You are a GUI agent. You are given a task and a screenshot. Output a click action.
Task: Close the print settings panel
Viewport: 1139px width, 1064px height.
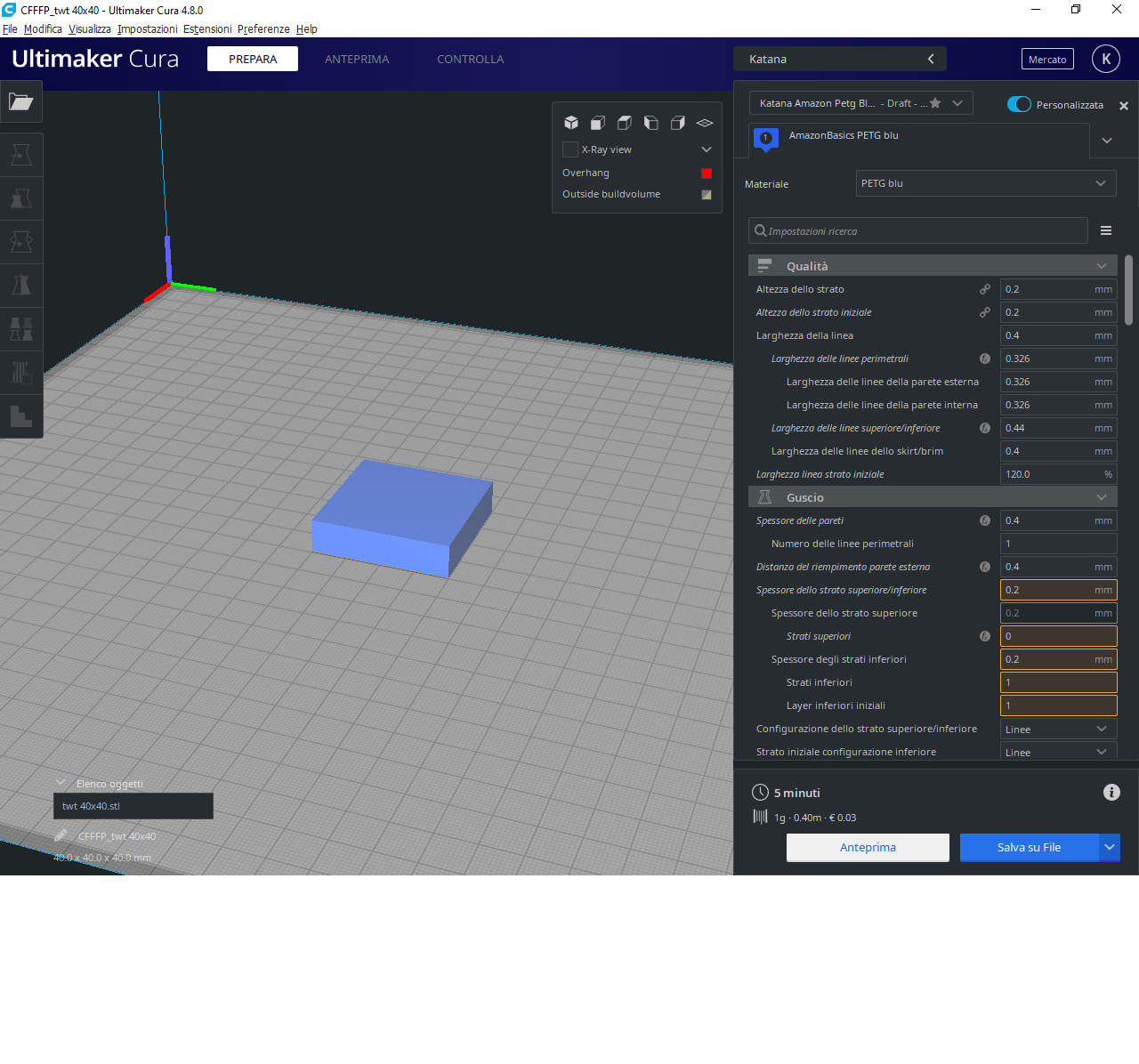click(x=1124, y=105)
